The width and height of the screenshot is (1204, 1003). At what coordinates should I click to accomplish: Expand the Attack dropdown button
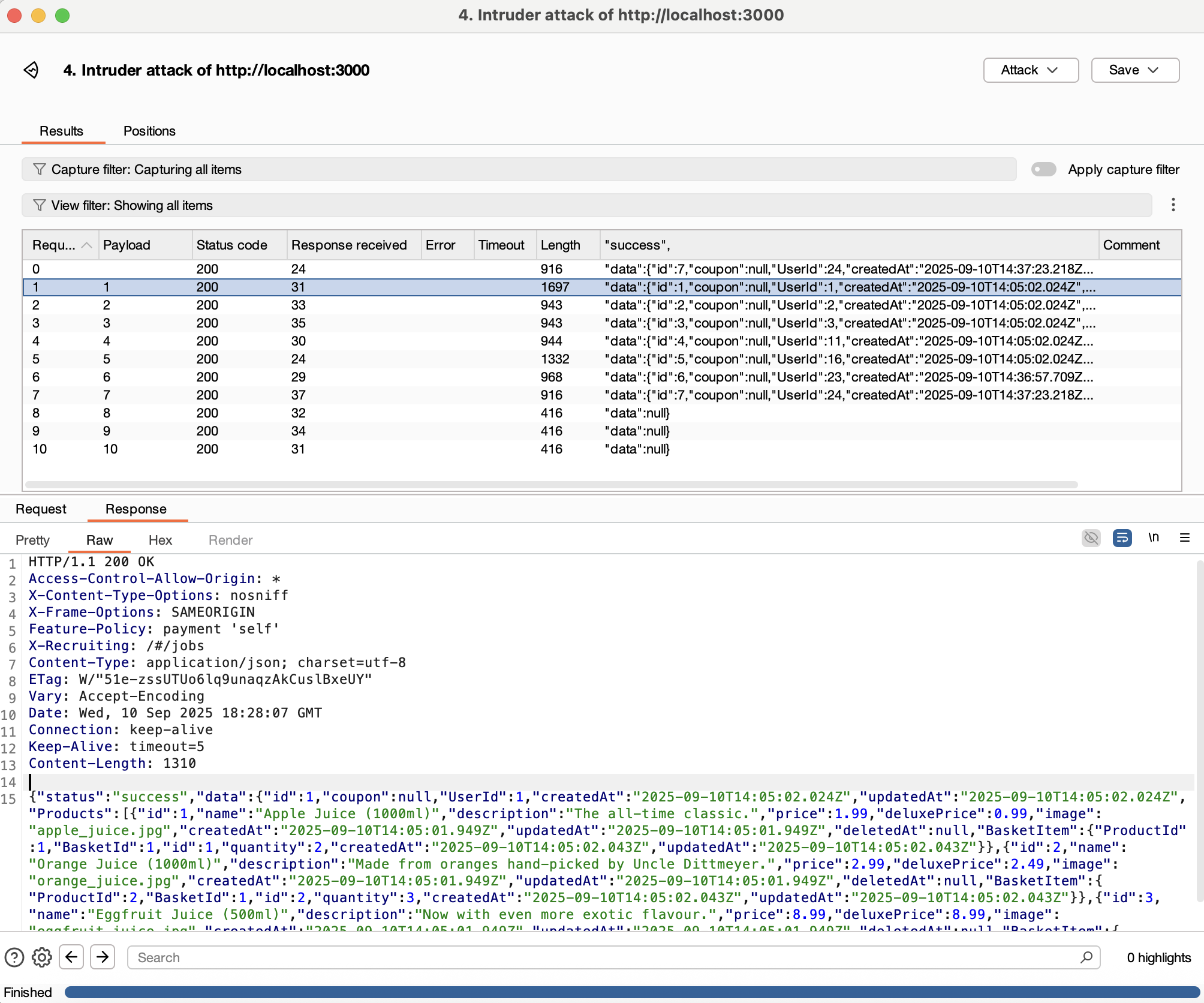(x=1030, y=70)
